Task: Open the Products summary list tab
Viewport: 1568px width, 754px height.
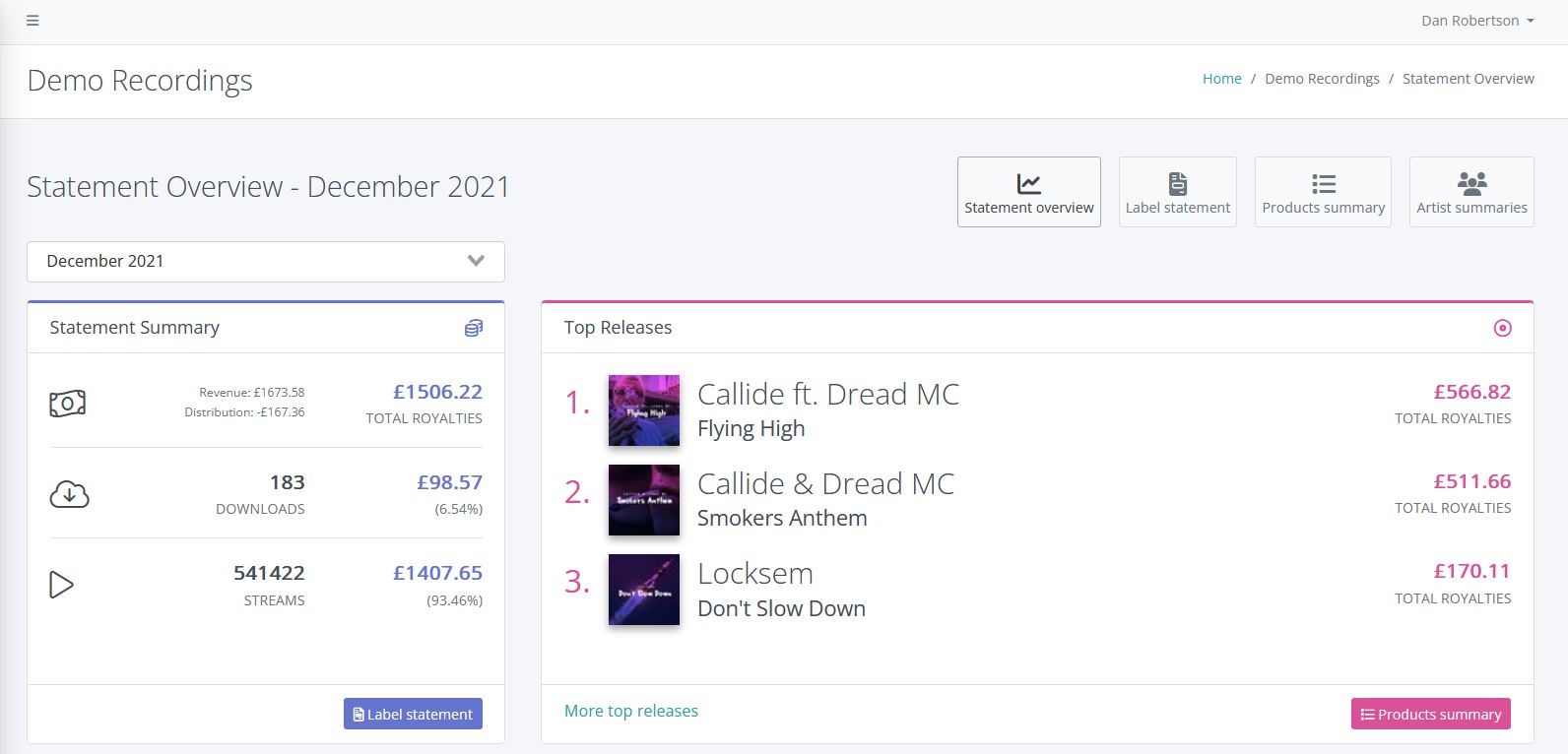Action: click(1323, 192)
